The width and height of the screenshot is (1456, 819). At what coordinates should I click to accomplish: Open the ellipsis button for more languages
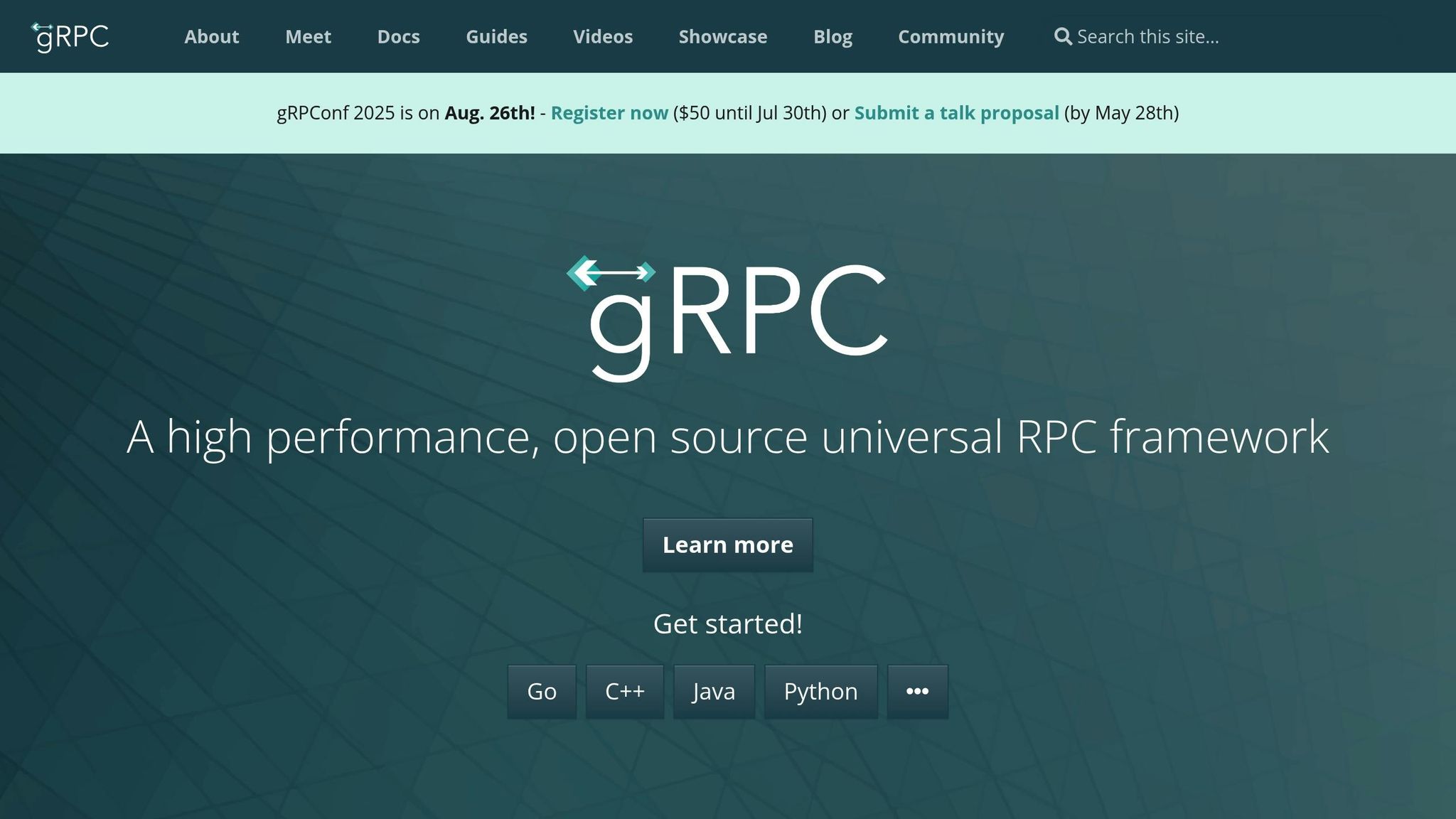tap(917, 690)
